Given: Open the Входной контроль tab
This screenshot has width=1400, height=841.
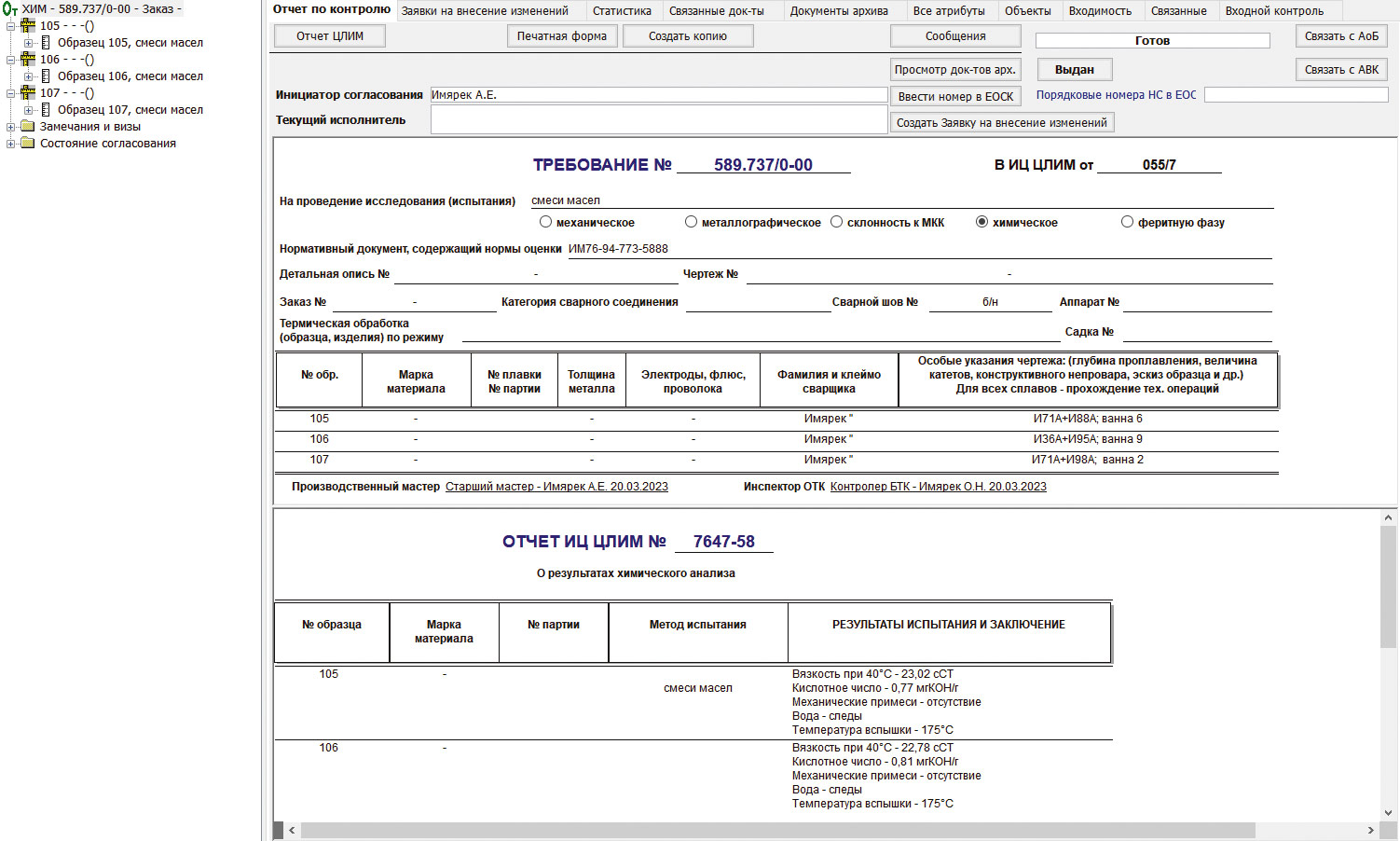Looking at the screenshot, I should click(1273, 11).
